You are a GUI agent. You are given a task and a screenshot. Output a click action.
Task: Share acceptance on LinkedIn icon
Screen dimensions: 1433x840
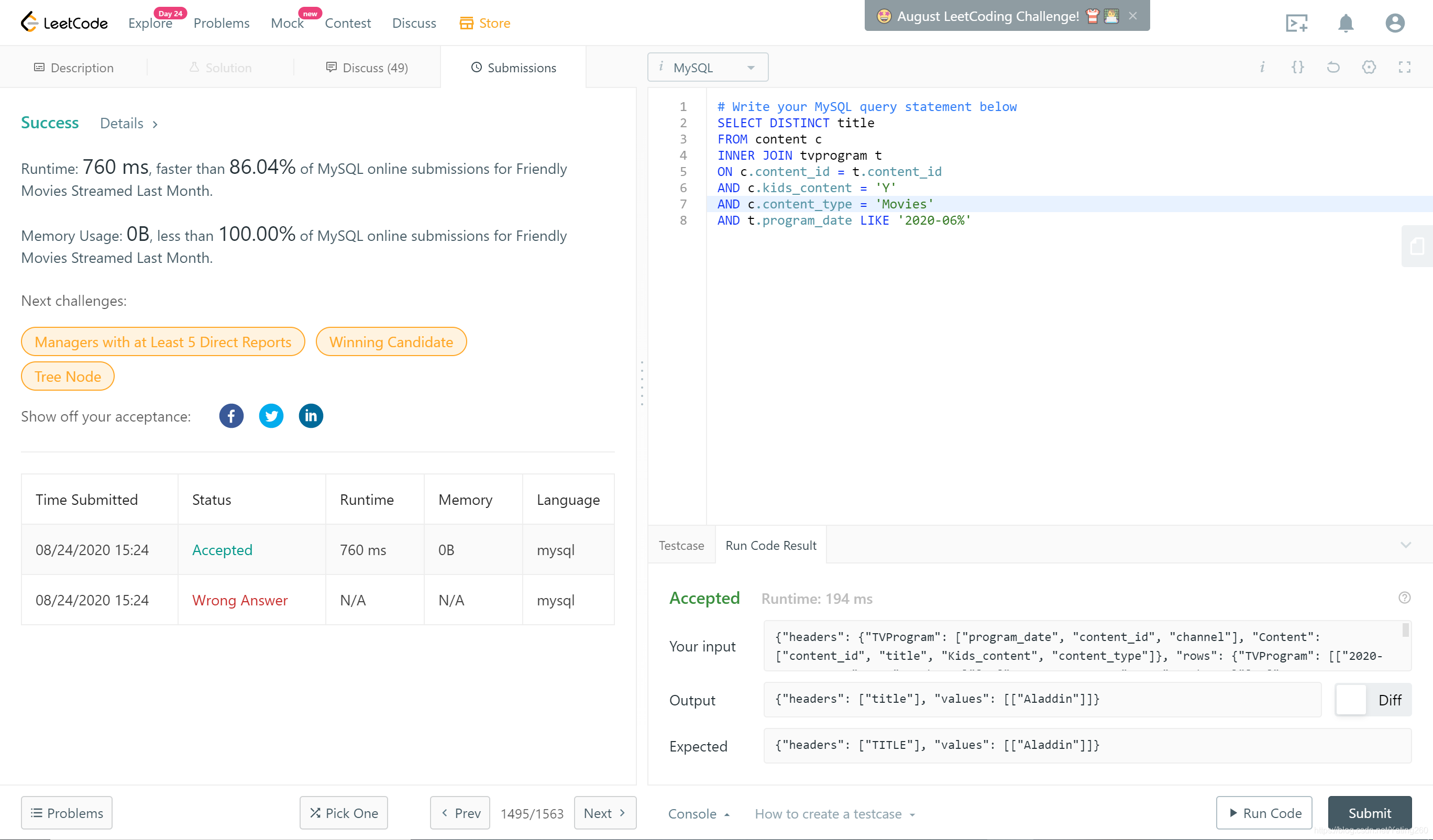pos(311,416)
